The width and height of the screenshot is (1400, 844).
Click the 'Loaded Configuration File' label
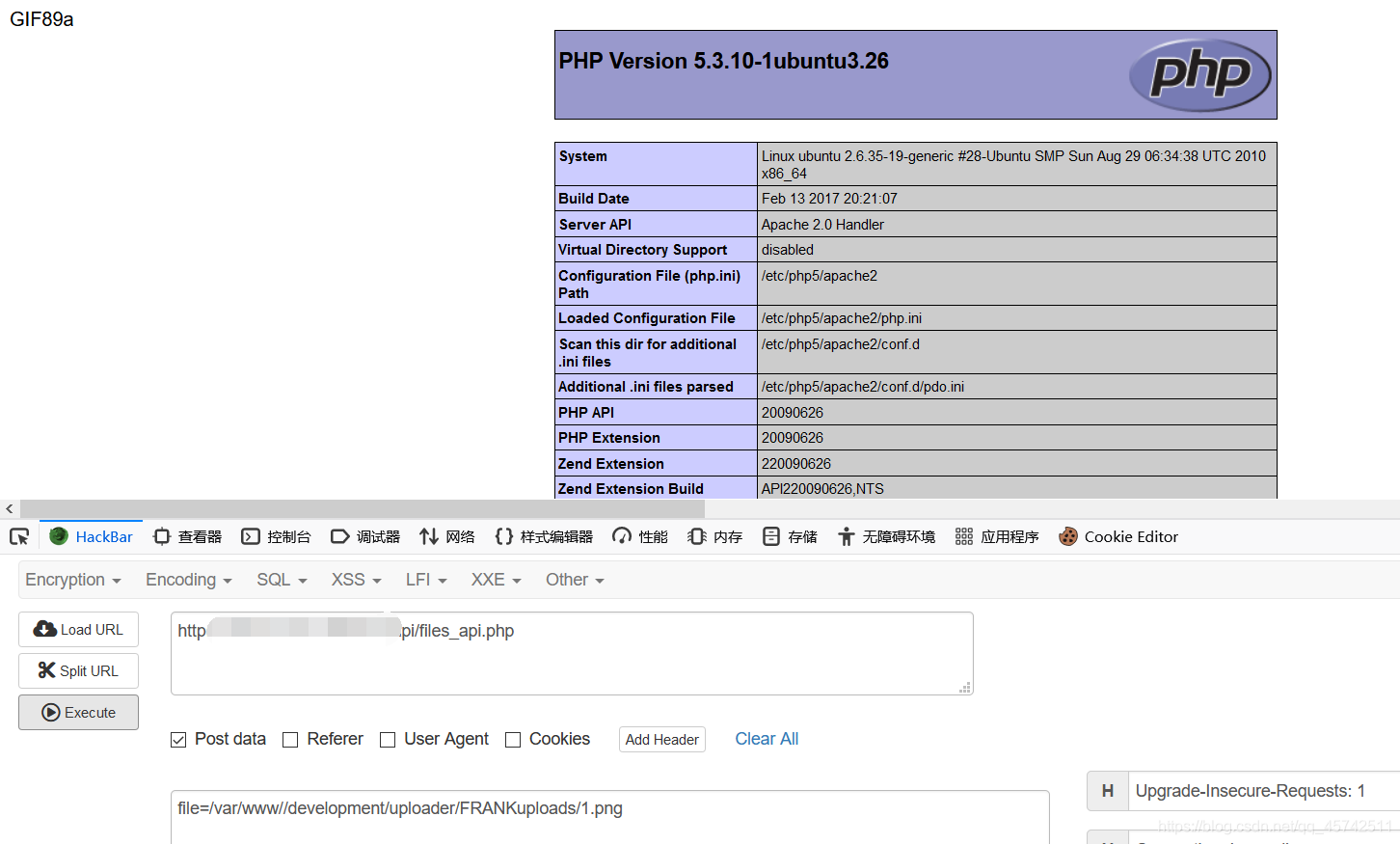pyautogui.click(x=647, y=318)
